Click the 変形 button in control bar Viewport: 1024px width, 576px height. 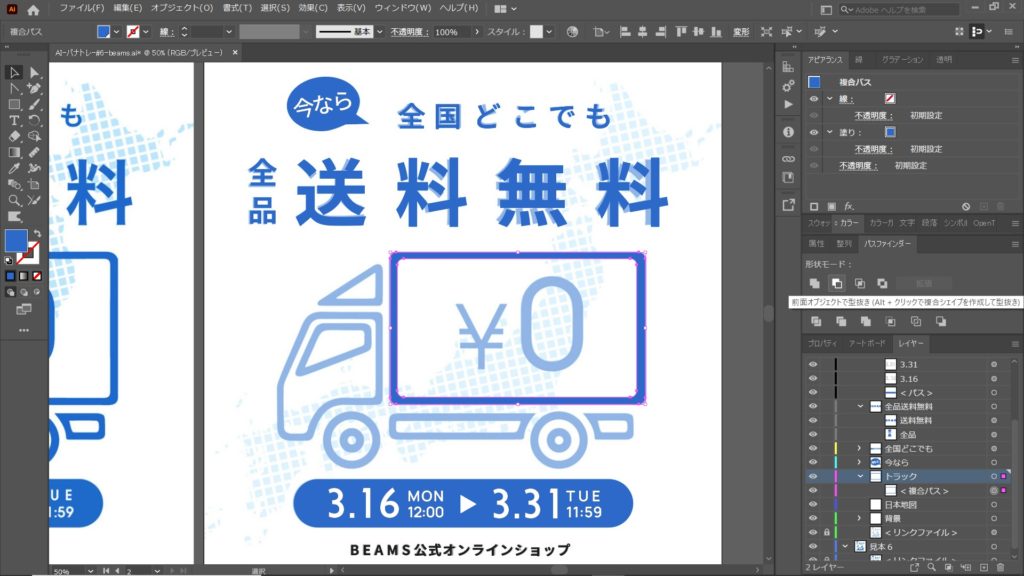[x=741, y=32]
